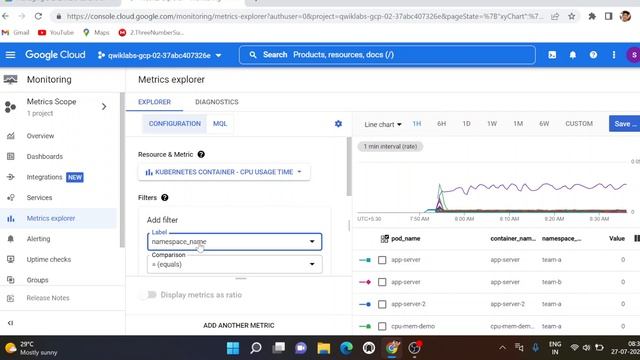Click the panel resize handle above ratio toggle
This screenshot has height=360, width=640.
241,278
